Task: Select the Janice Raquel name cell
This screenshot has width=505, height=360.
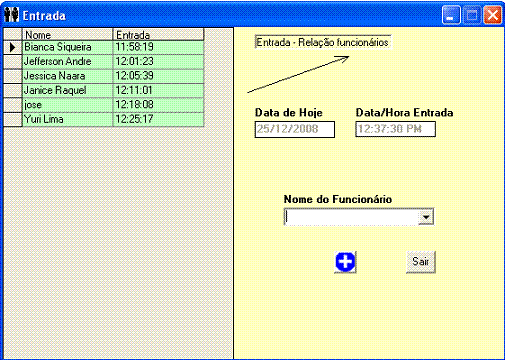Action: (67, 90)
